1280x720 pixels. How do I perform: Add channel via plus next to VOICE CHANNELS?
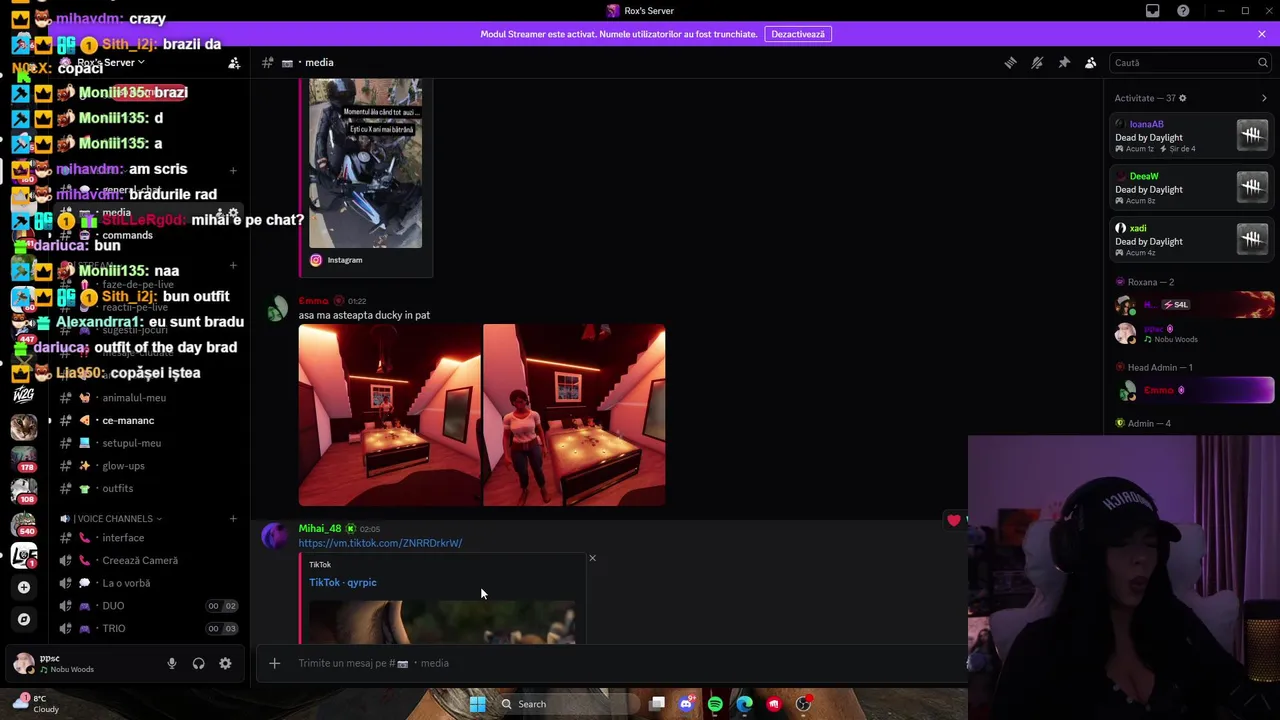click(x=233, y=518)
